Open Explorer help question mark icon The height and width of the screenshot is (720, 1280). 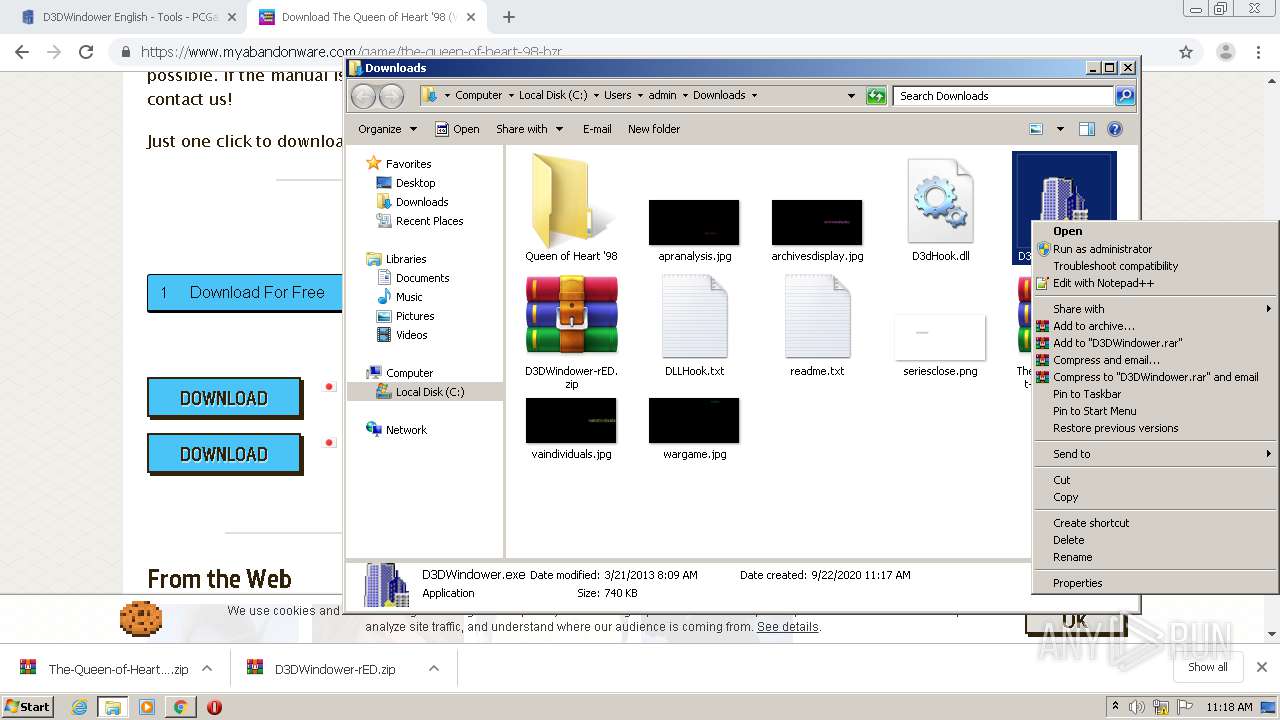click(x=1115, y=129)
